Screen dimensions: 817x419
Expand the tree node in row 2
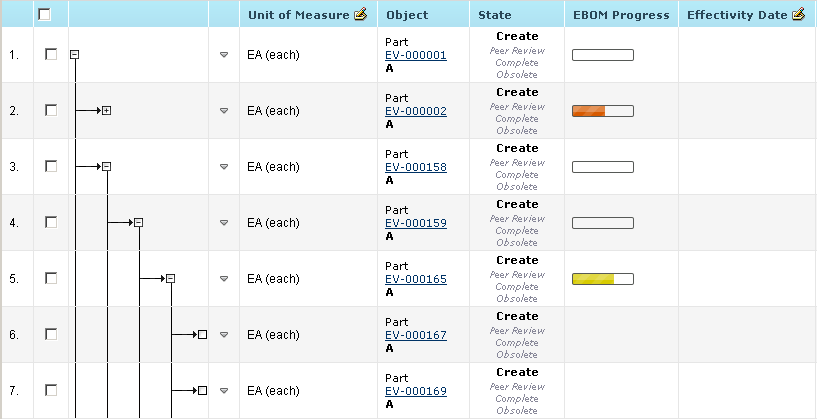click(106, 111)
